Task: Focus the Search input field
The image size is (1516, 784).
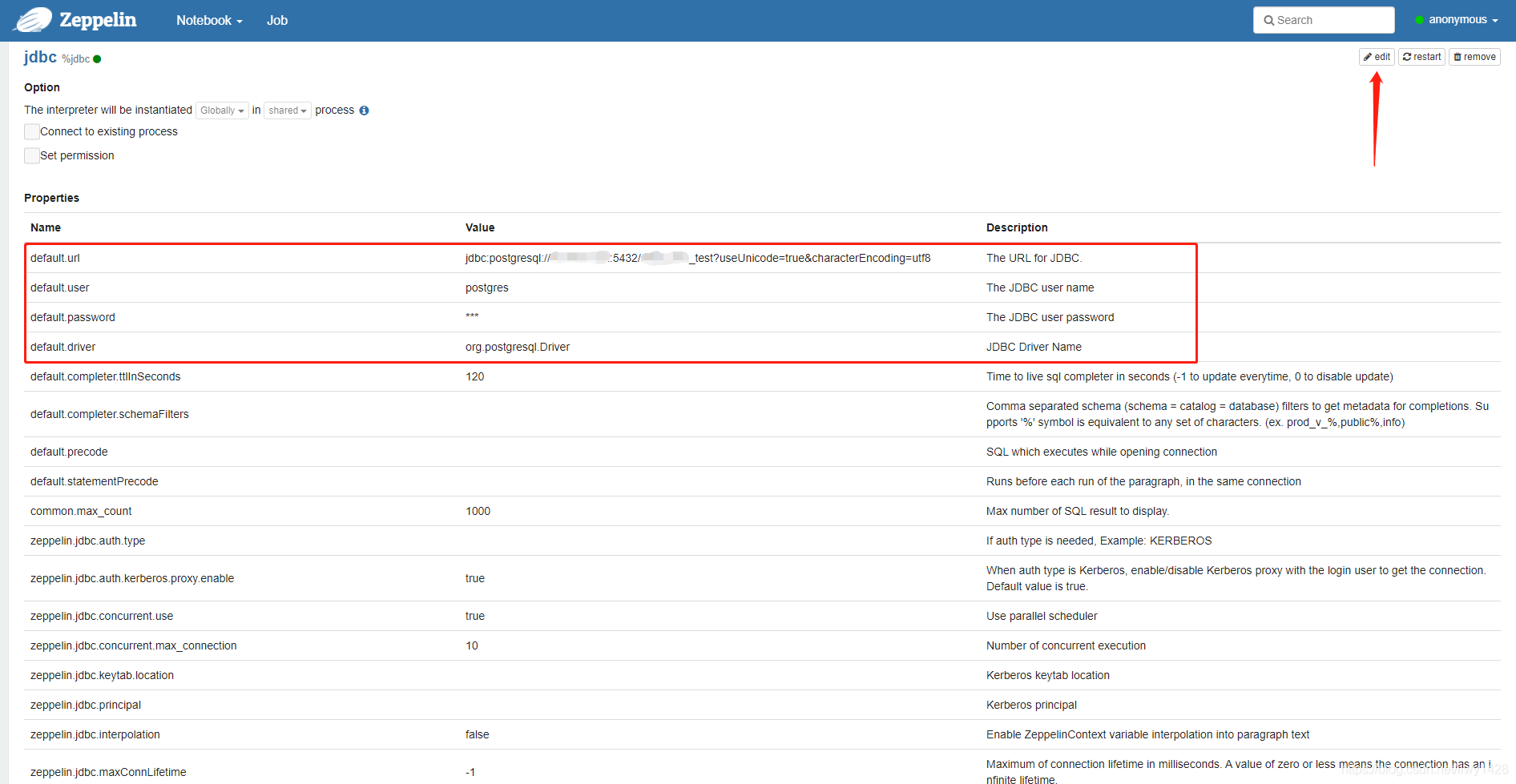Action: [x=1324, y=20]
